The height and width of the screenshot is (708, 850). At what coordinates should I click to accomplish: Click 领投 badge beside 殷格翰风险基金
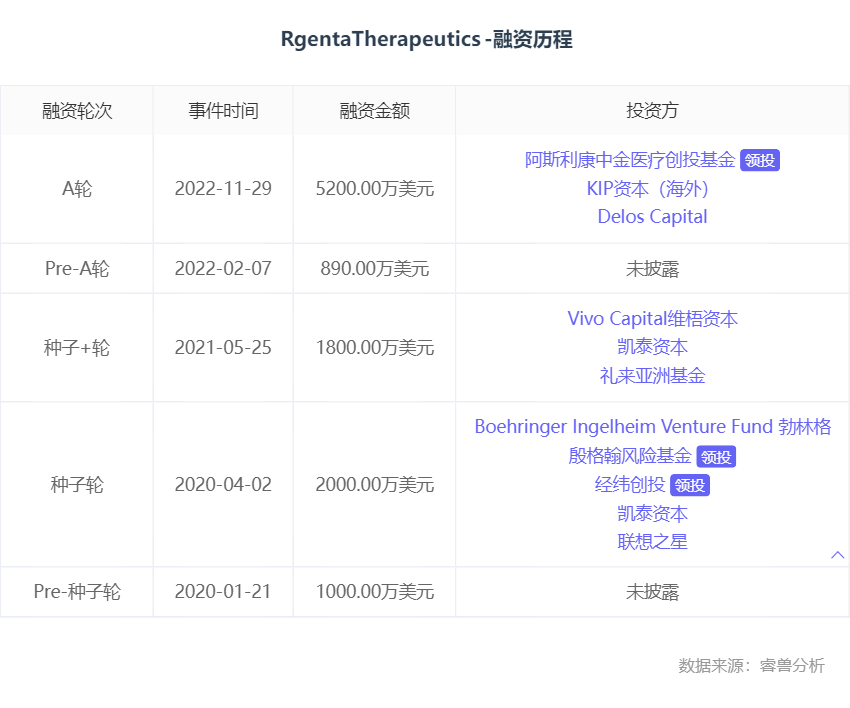tap(716, 457)
